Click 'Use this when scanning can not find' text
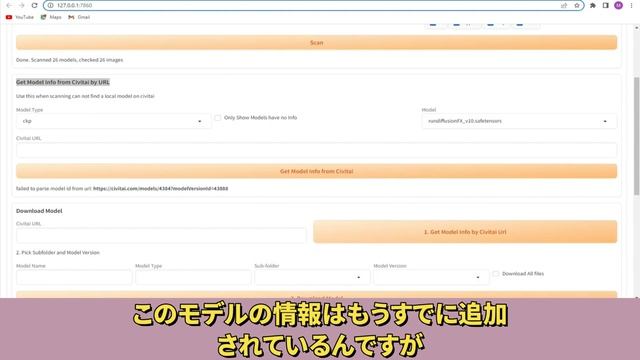 [85, 96]
